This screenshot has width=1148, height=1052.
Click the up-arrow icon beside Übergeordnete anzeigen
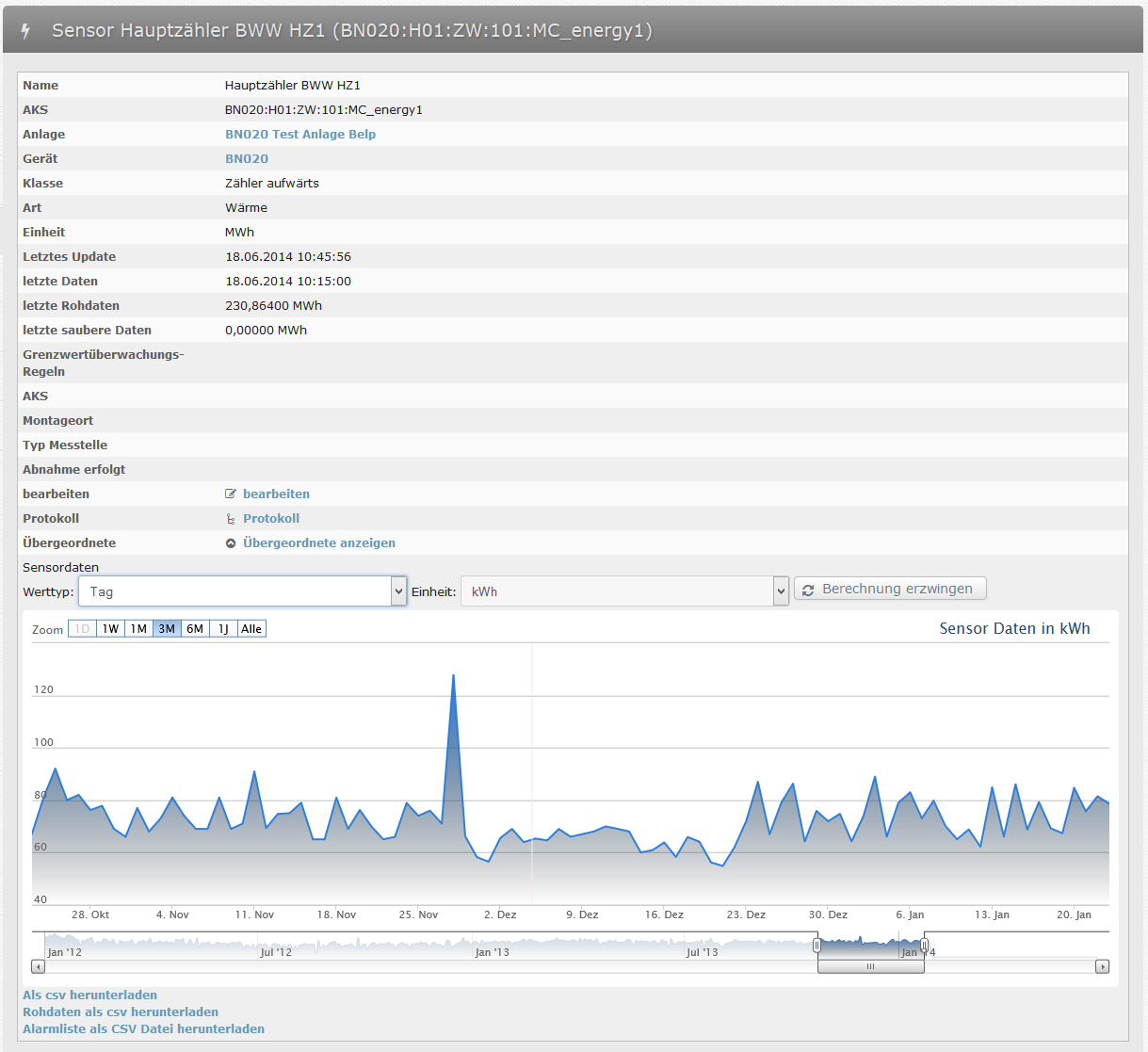(231, 543)
